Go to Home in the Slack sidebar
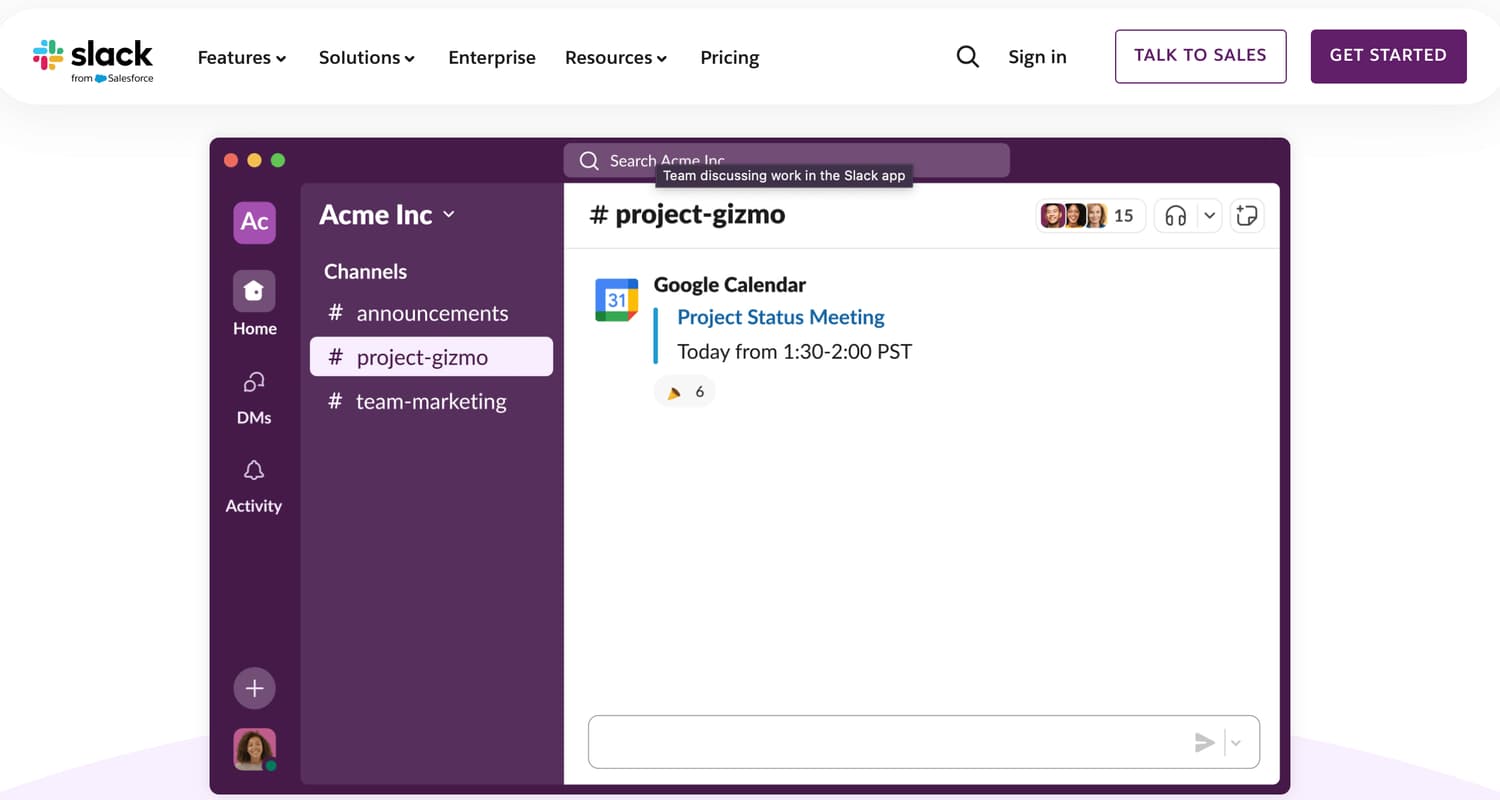The width and height of the screenshot is (1500, 800). pyautogui.click(x=254, y=305)
